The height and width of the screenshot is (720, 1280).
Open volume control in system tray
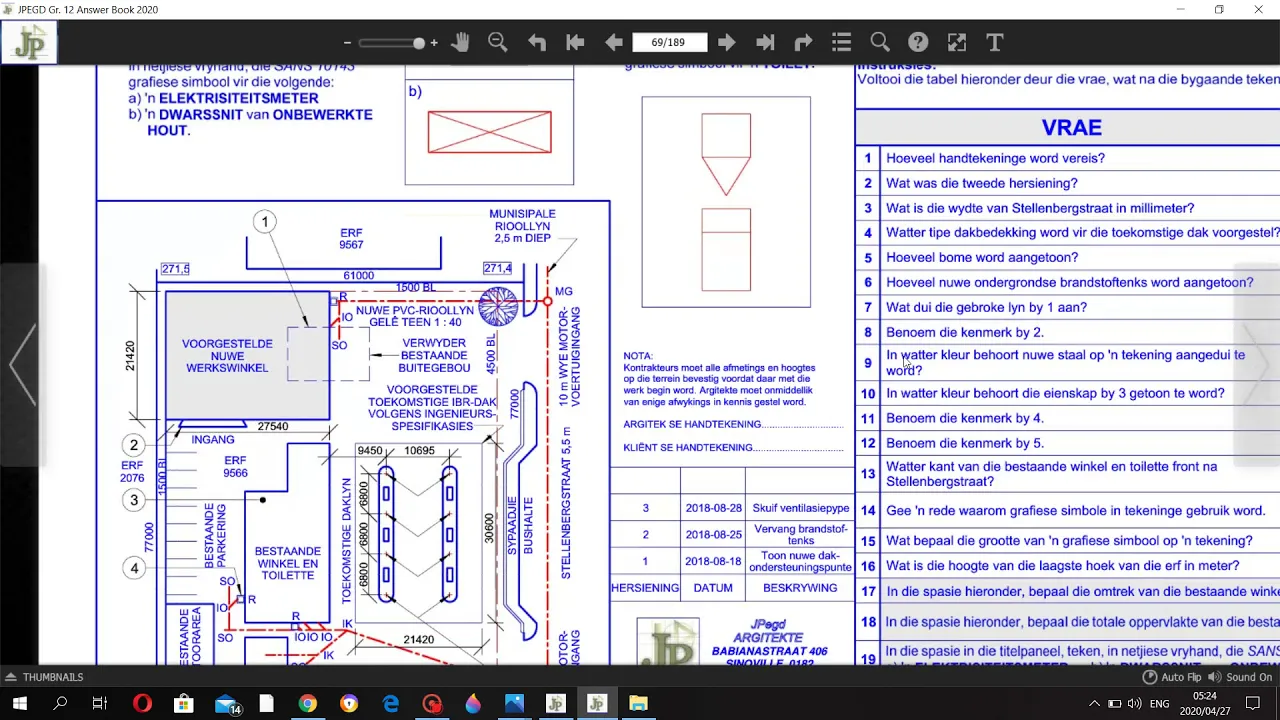coord(1135,704)
